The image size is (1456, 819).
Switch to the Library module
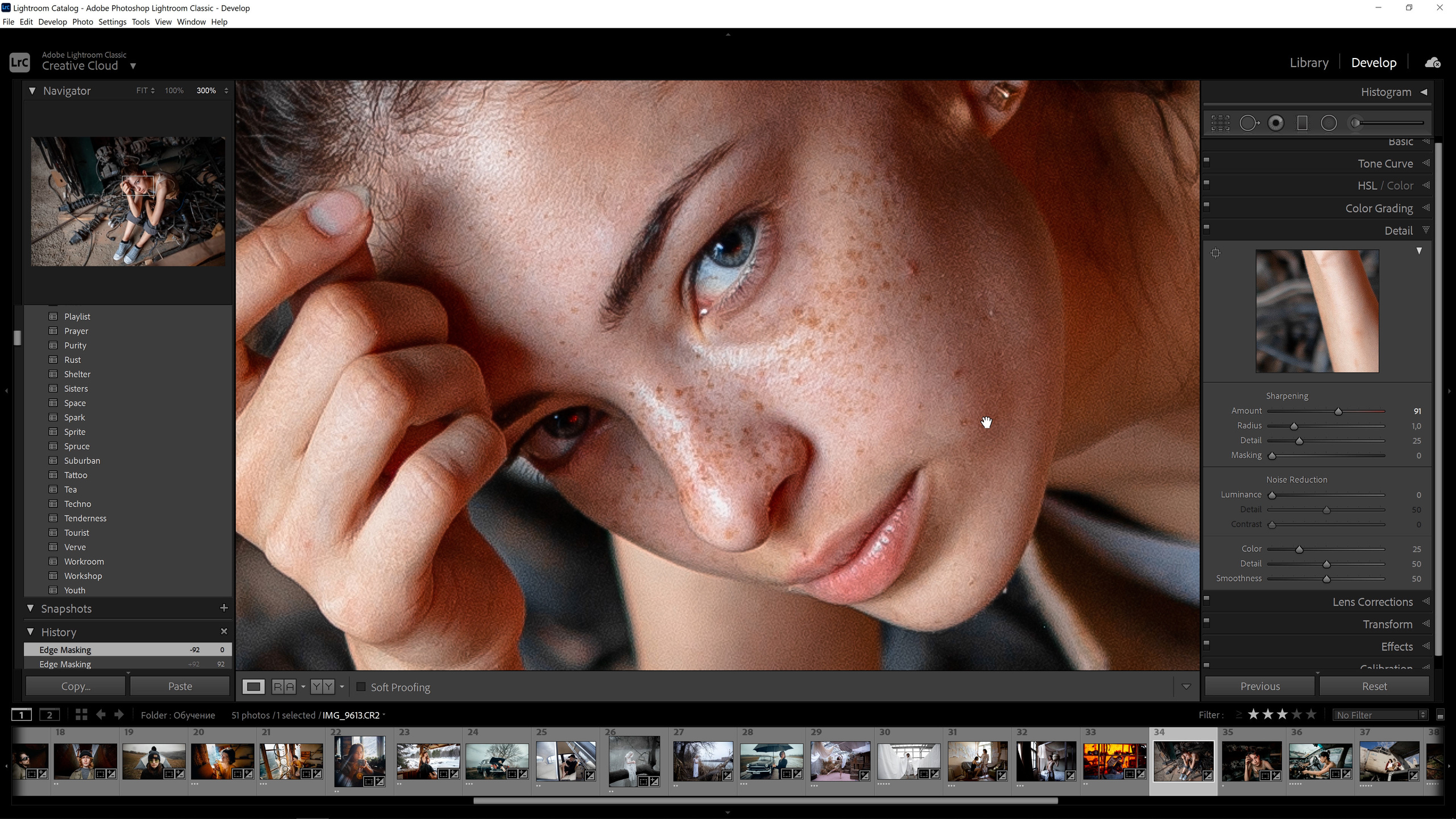click(x=1309, y=63)
